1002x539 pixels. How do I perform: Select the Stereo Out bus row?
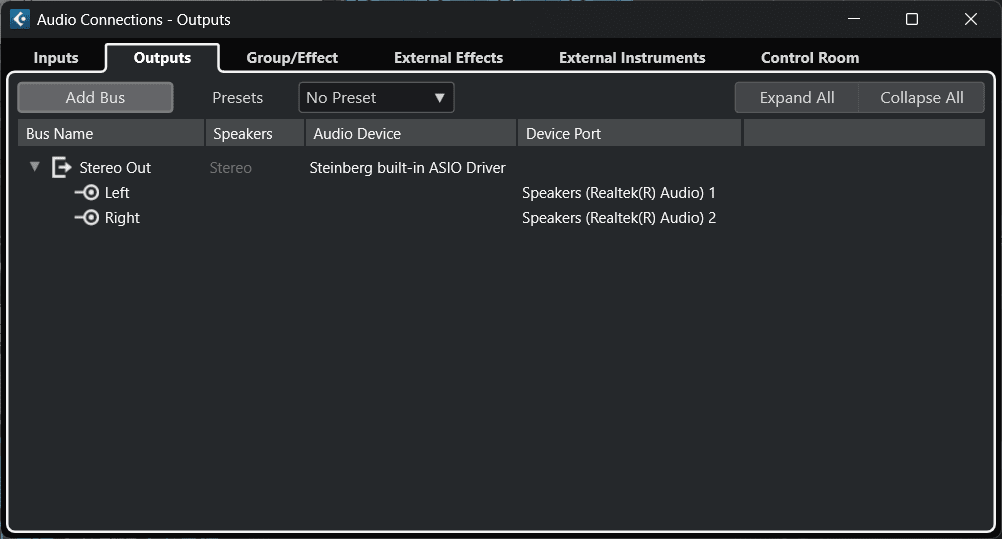(x=115, y=168)
